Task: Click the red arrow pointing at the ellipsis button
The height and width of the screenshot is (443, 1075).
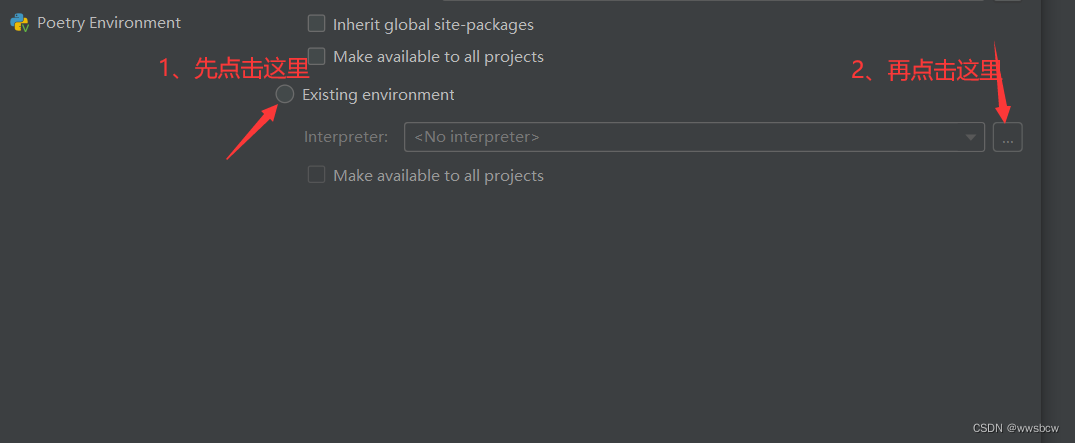Action: pos(1002,80)
